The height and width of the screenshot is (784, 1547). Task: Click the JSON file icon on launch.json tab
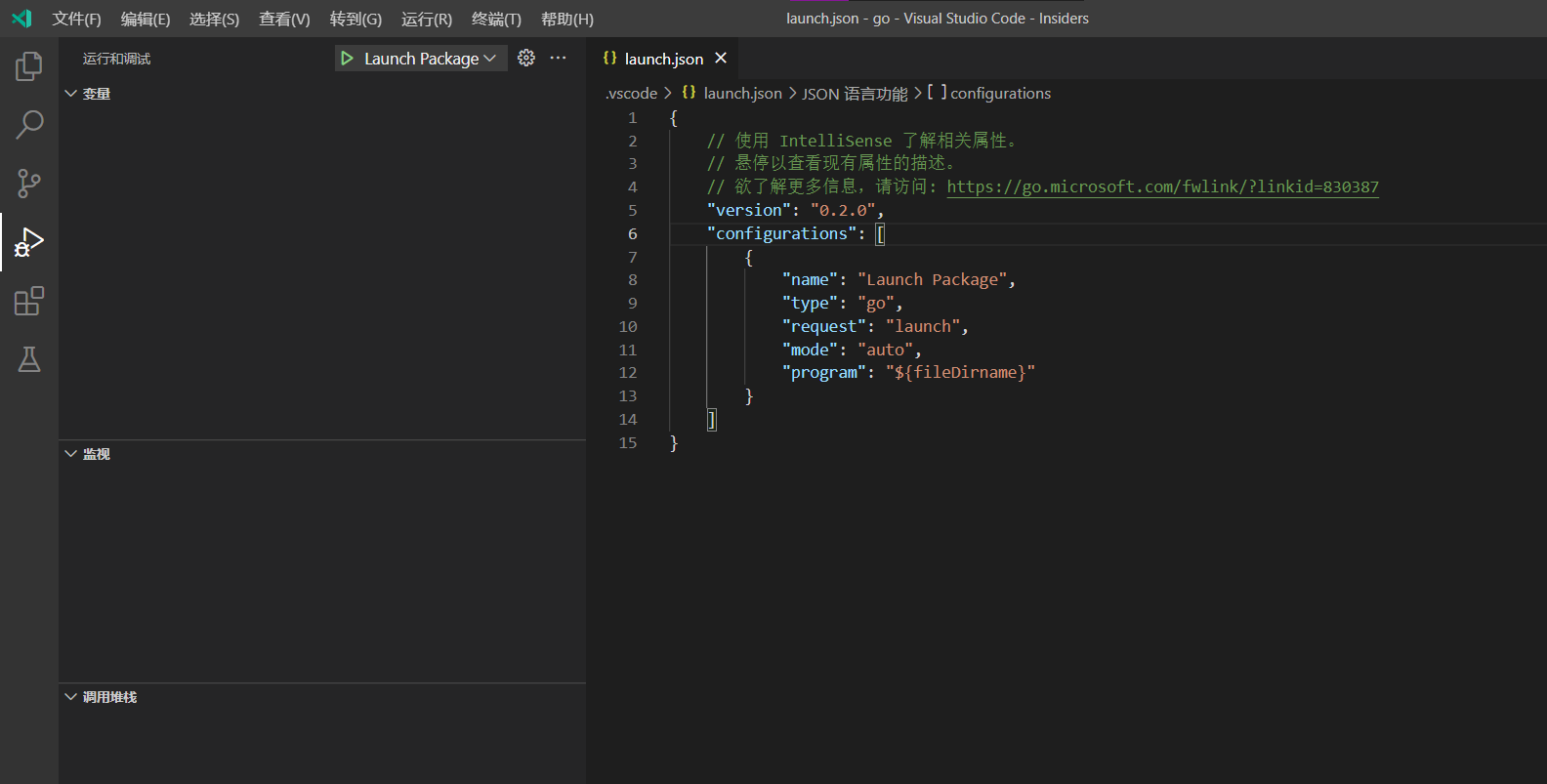609,59
